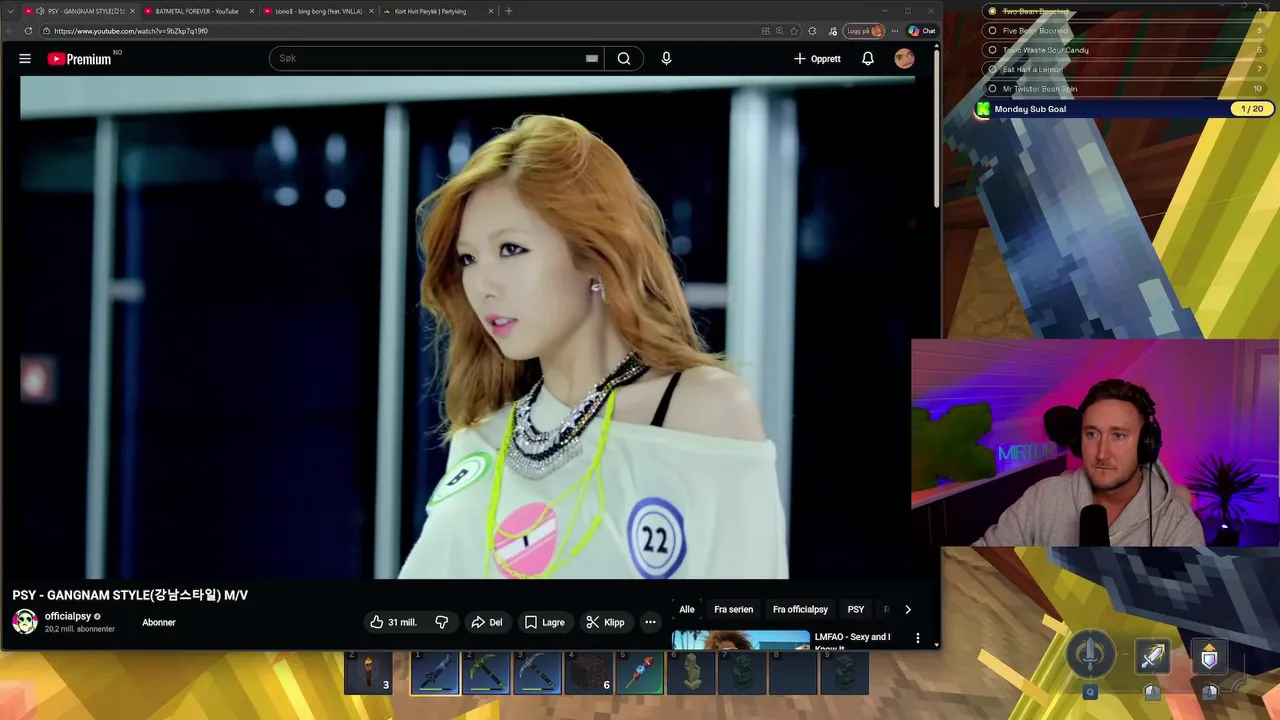The image size is (1280, 720).
Task: Start voice search with microphone icon
Action: [x=666, y=59]
